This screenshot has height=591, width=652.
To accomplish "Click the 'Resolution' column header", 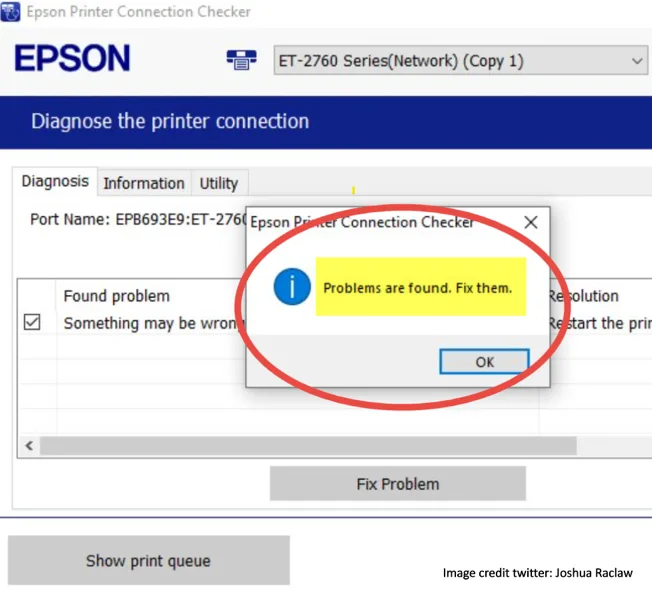I will click(584, 296).
